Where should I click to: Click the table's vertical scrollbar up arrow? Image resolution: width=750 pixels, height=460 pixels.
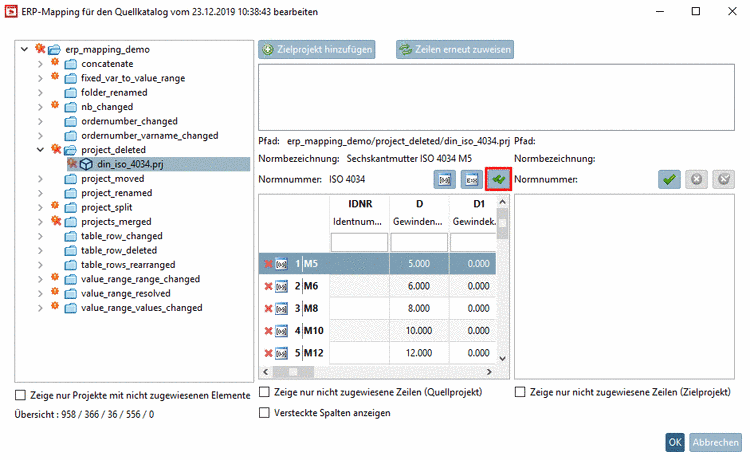502,202
